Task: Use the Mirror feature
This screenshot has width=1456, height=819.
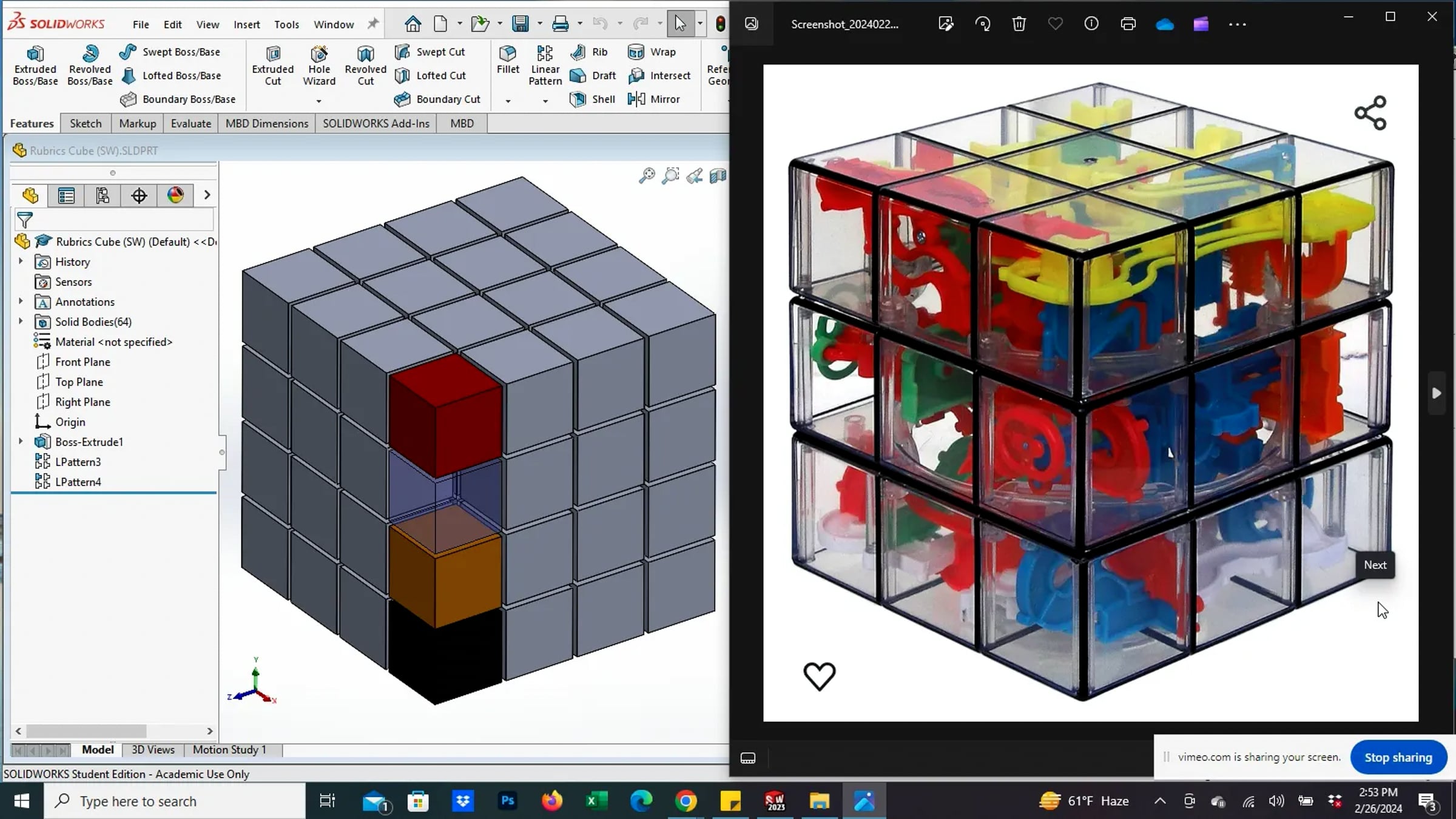Action: coord(654,99)
